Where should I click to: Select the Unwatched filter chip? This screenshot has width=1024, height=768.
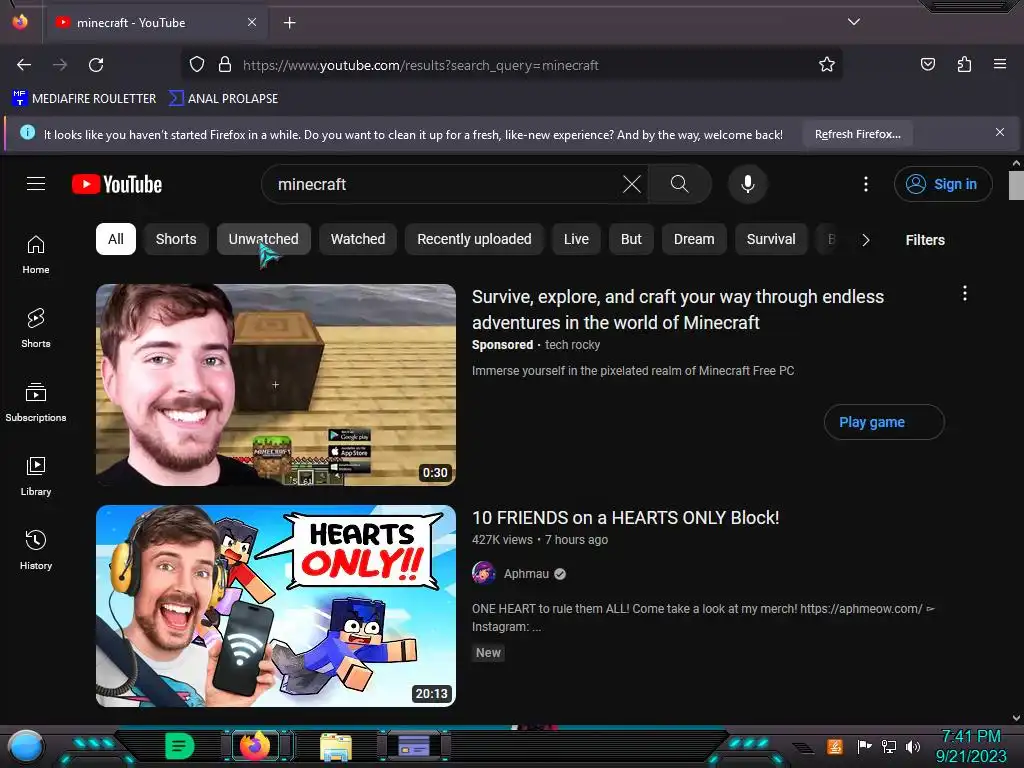[263, 239]
